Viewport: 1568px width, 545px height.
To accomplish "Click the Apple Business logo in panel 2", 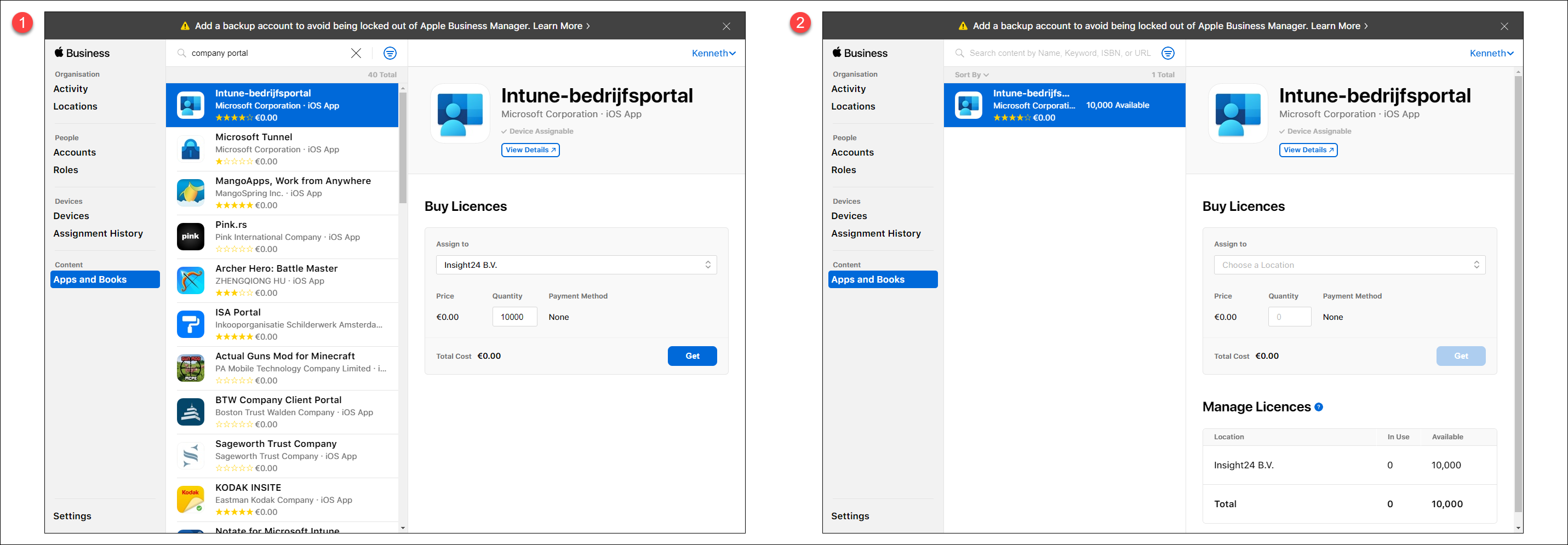I will [860, 53].
